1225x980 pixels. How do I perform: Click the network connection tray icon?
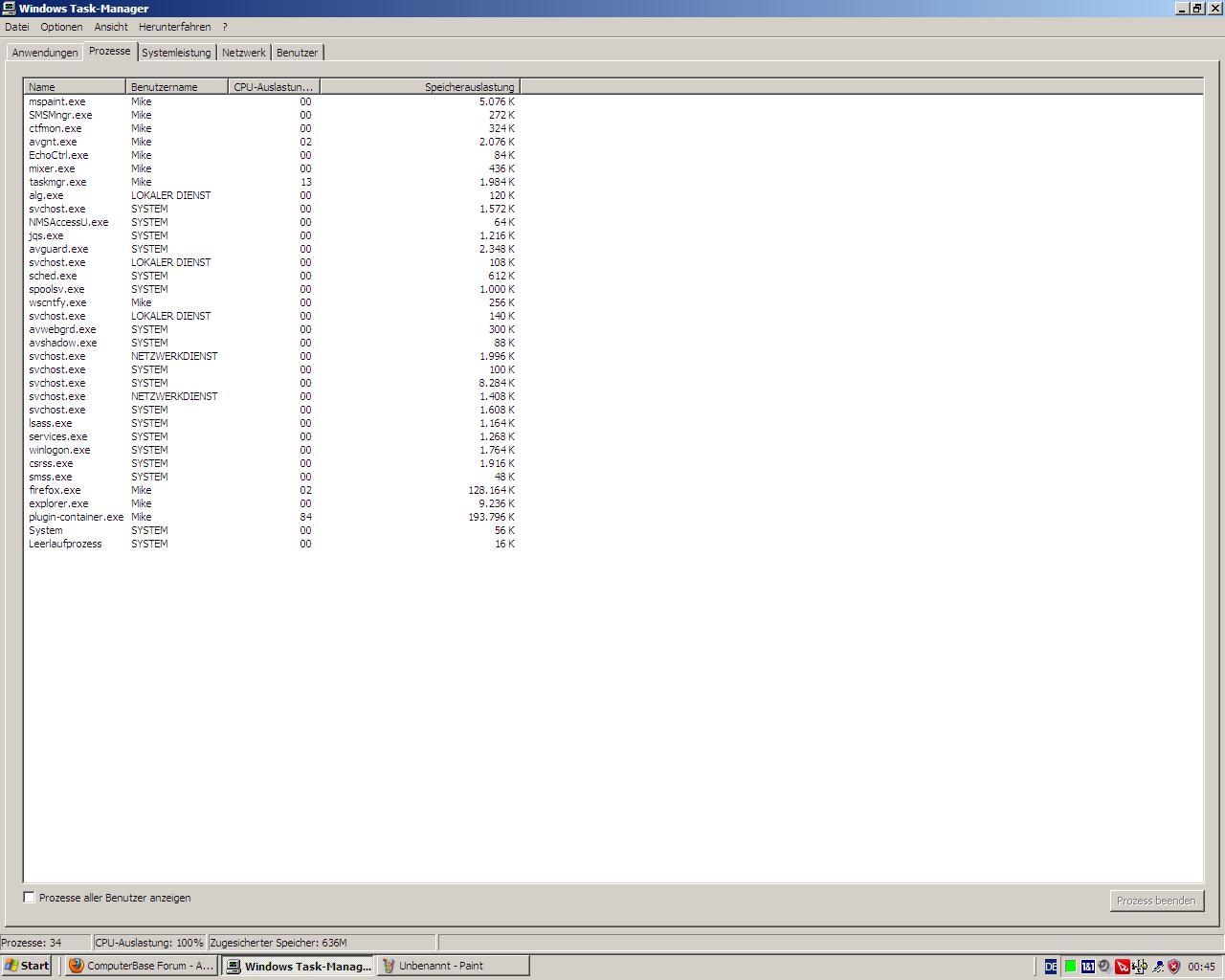click(x=1139, y=967)
